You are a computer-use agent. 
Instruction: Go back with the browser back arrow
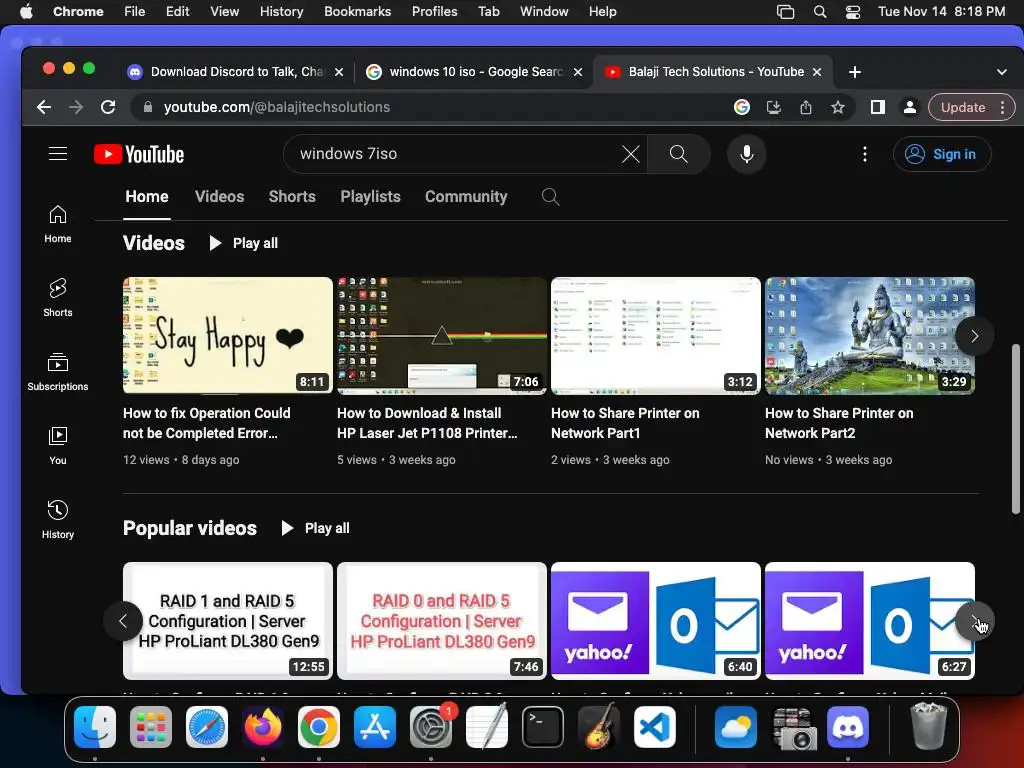pyautogui.click(x=44, y=107)
